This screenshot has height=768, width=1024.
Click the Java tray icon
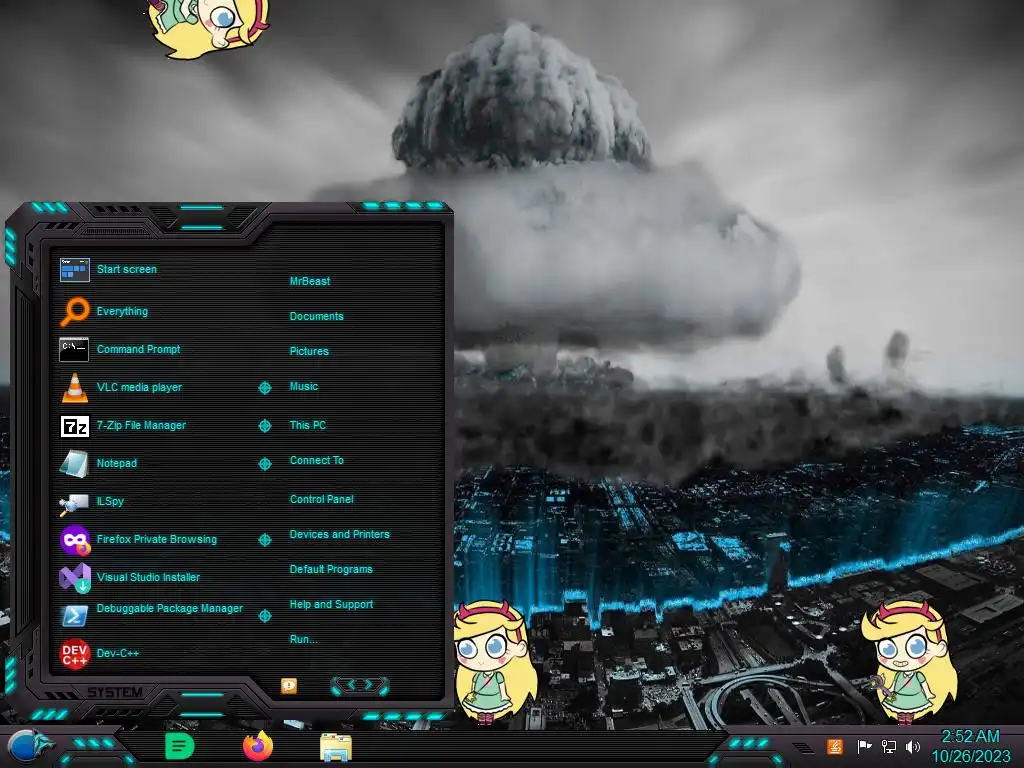[x=835, y=746]
